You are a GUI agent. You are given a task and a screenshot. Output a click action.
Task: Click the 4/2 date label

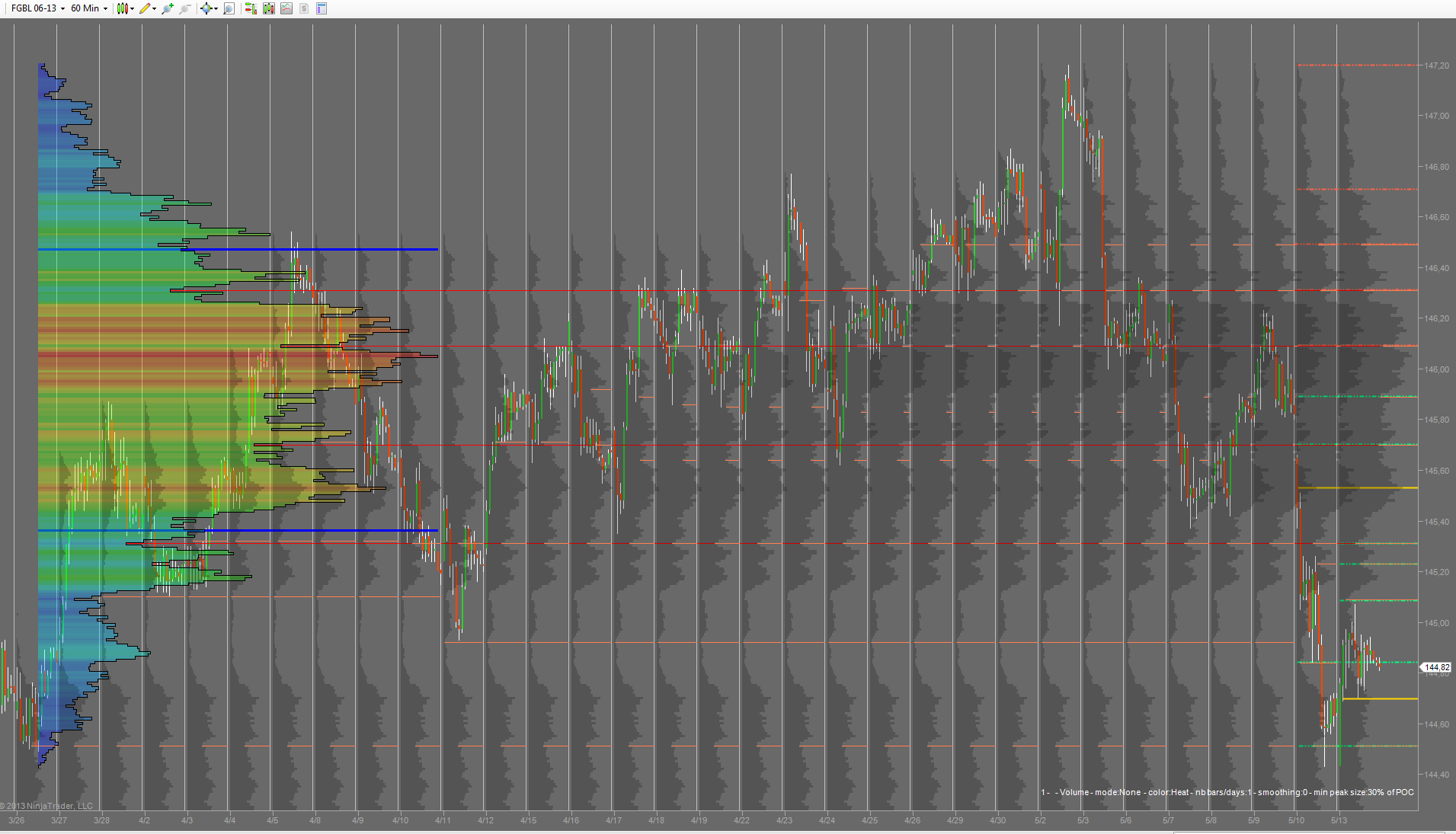(x=145, y=820)
